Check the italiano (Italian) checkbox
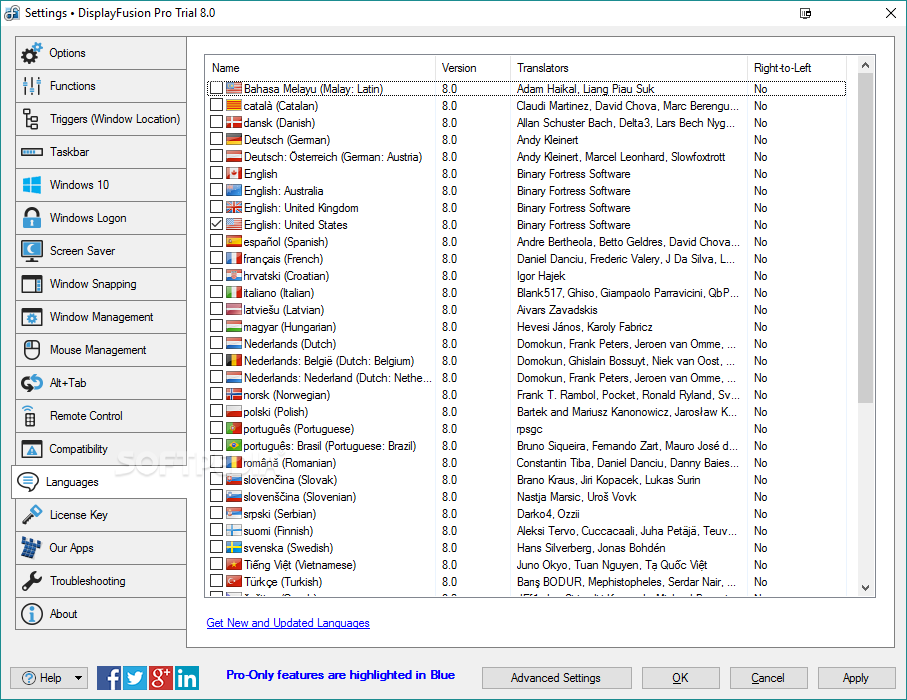The image size is (907, 700). (216, 292)
